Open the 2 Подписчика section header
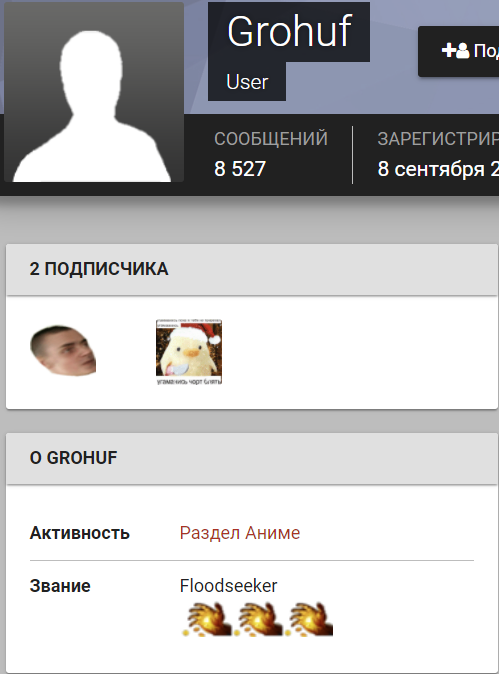The width and height of the screenshot is (499, 674). pos(99,269)
